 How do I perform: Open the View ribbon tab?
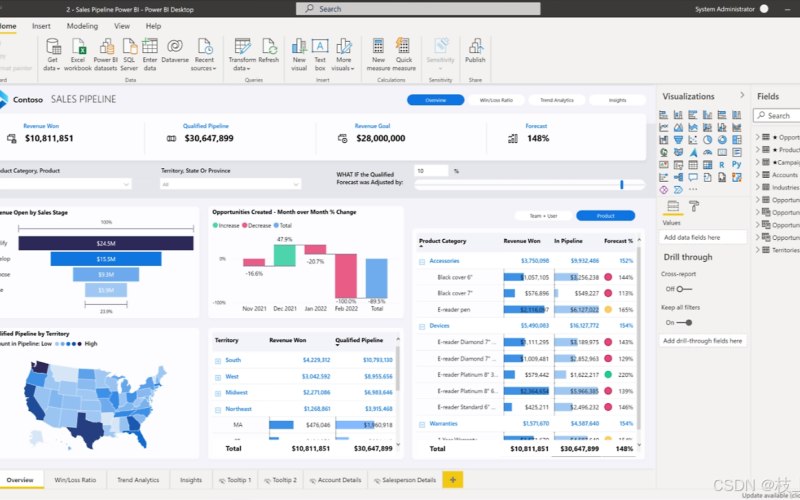coord(122,26)
